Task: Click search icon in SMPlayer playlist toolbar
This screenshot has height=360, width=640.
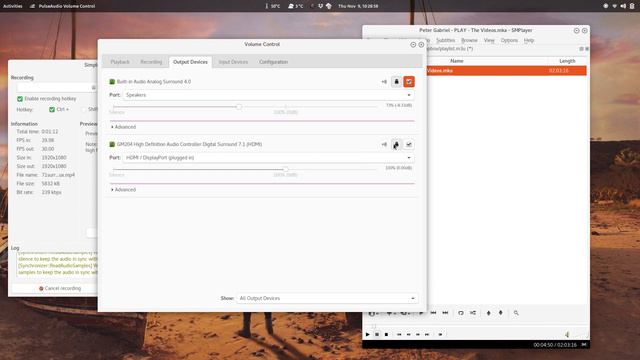Action: click(516, 313)
